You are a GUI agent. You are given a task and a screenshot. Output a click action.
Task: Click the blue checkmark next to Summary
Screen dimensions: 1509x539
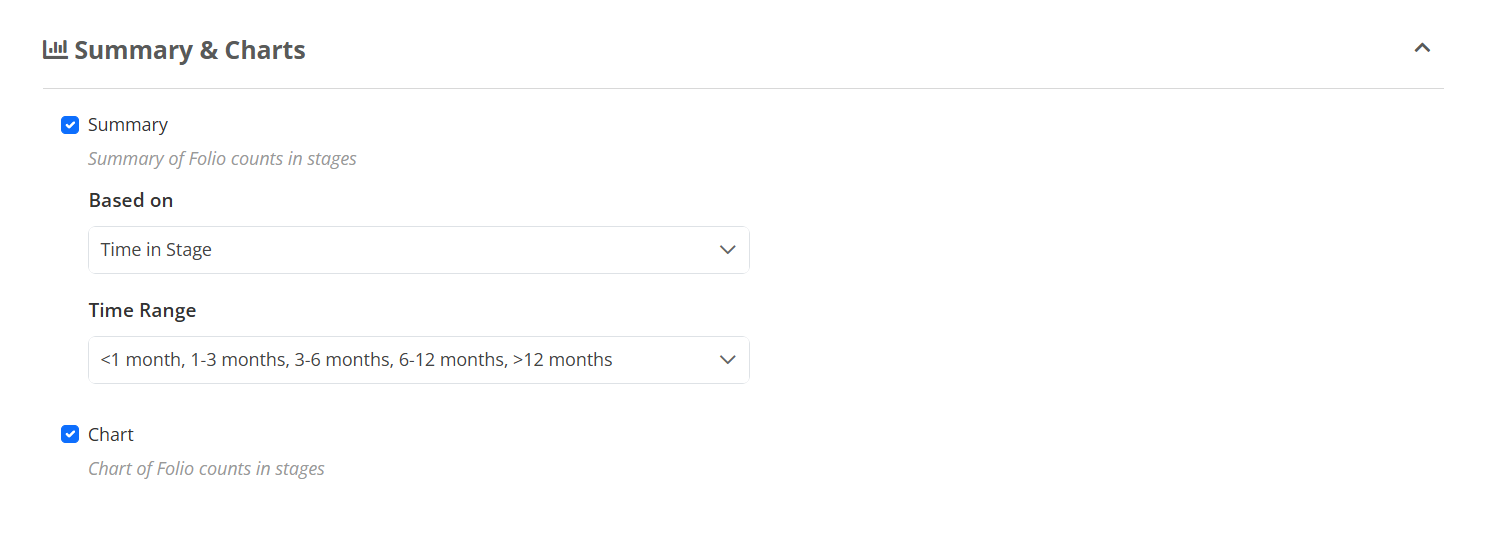[70, 125]
